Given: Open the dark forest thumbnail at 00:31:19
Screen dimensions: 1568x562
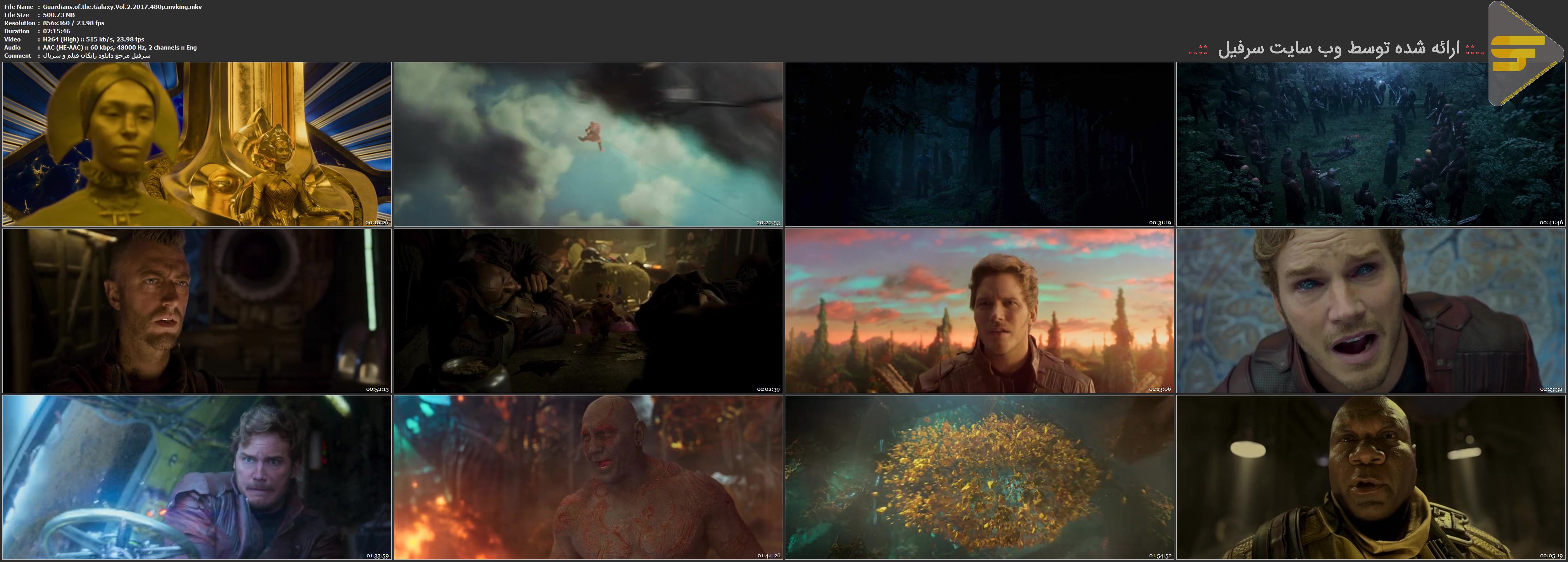Looking at the screenshot, I should tap(979, 144).
